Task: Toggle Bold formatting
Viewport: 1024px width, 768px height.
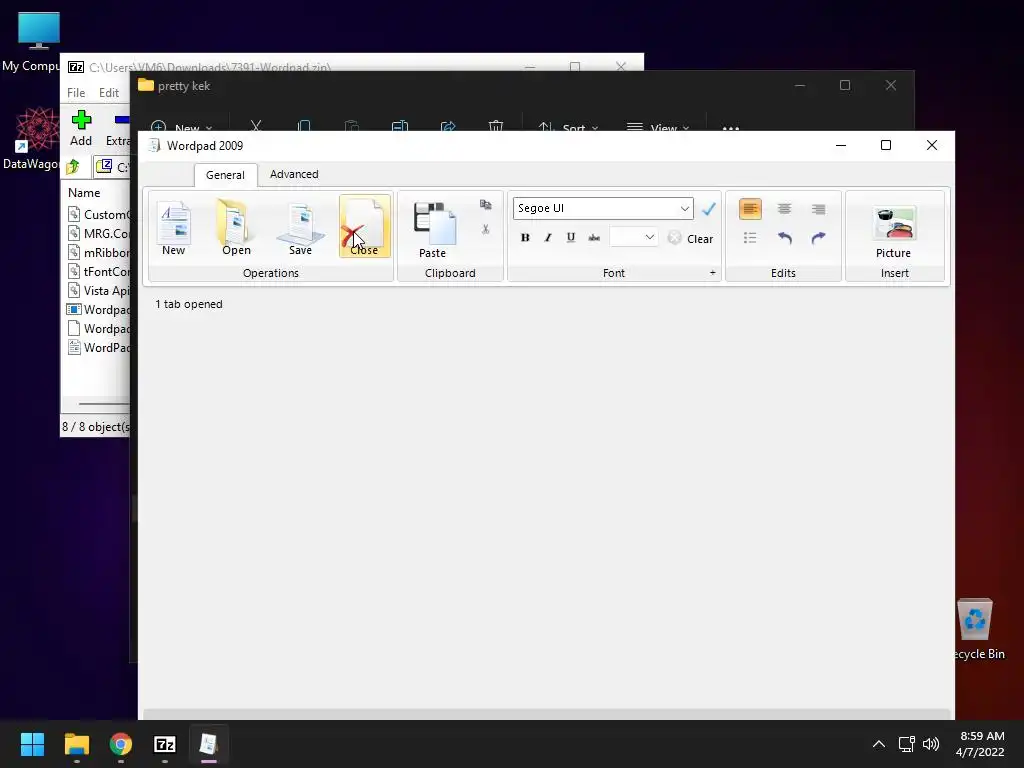Action: (x=525, y=238)
